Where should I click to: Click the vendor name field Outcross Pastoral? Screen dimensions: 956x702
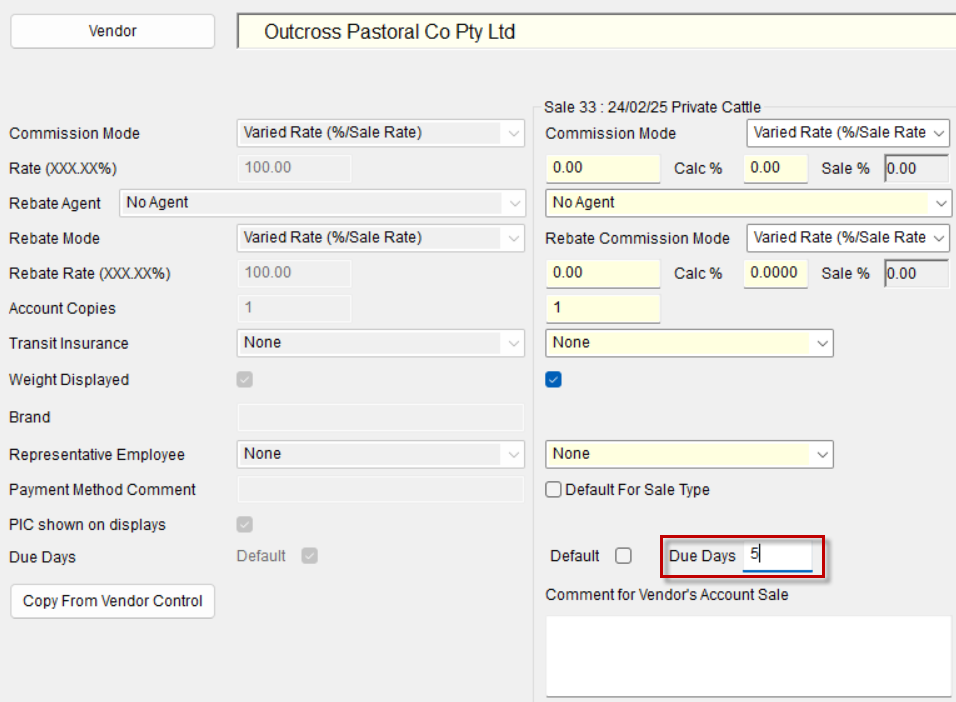pos(595,32)
